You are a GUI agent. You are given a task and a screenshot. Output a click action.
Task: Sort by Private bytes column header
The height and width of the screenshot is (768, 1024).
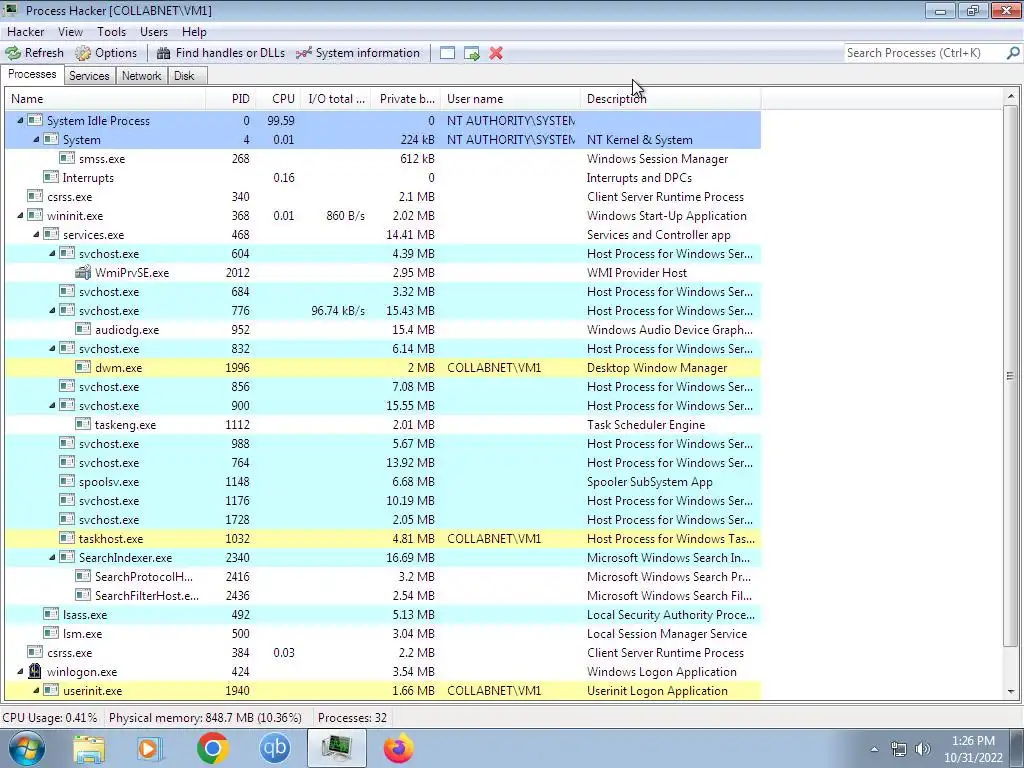tap(406, 99)
